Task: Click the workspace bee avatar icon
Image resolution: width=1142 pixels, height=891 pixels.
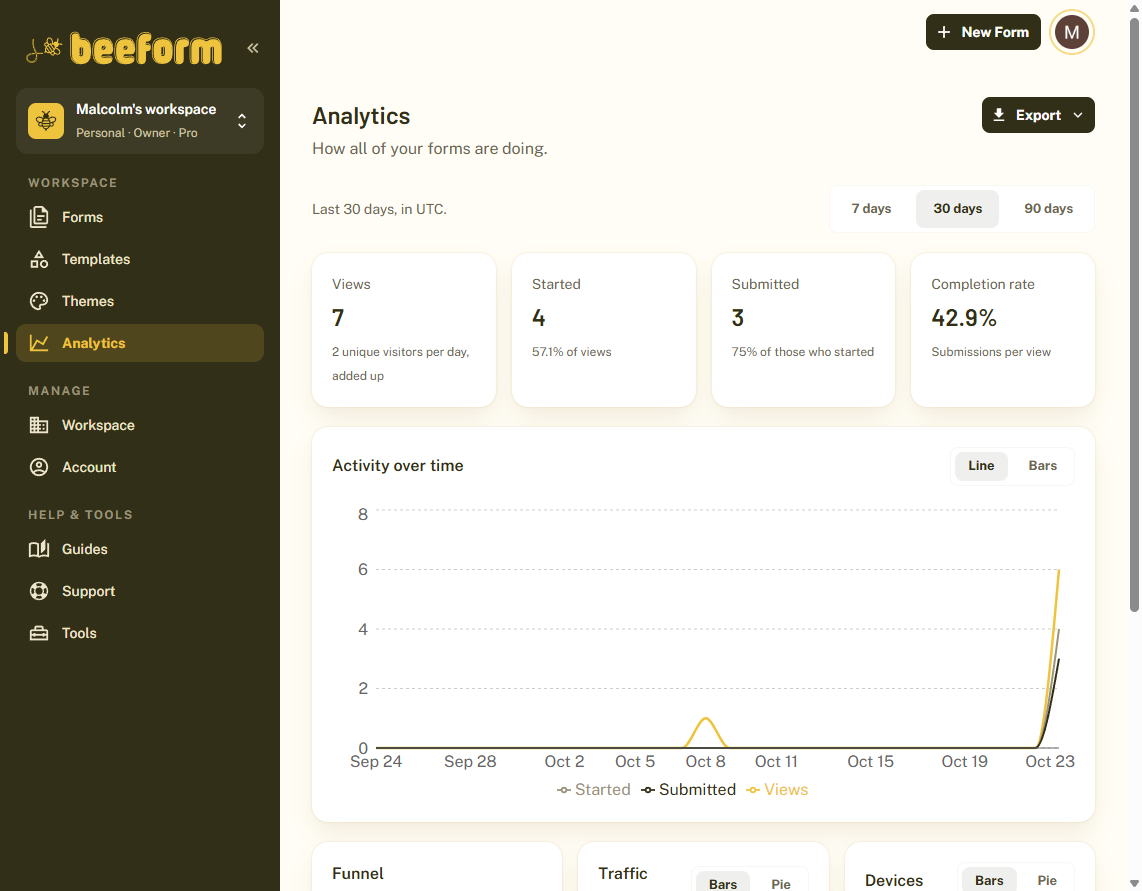Action: (x=46, y=120)
